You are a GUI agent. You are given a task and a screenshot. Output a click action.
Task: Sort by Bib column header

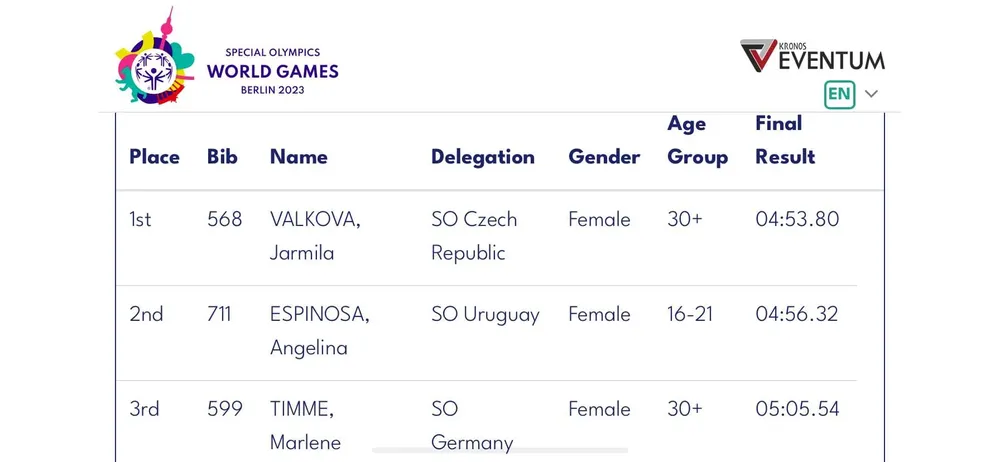point(222,157)
